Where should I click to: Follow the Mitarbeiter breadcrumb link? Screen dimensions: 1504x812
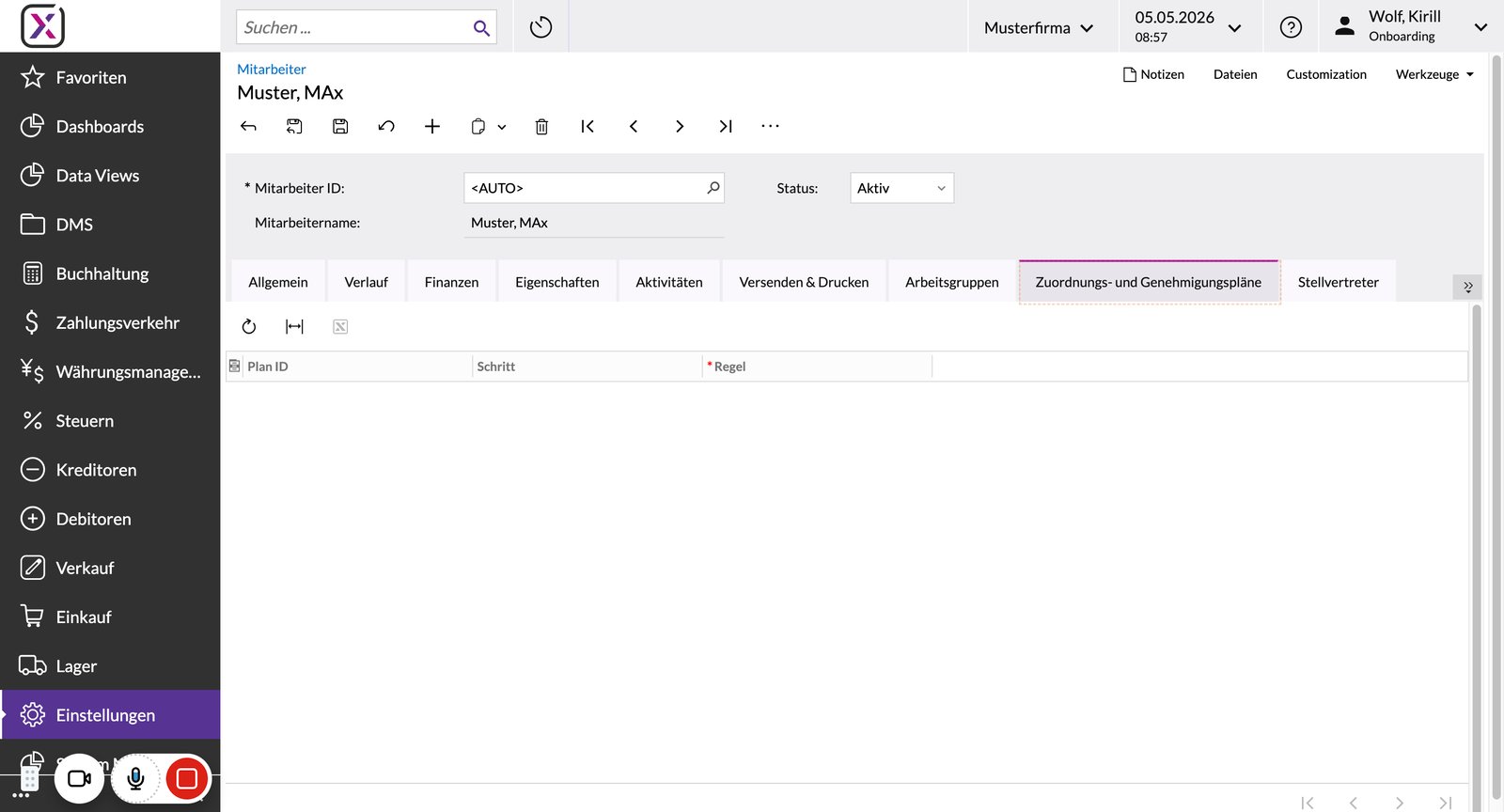pyautogui.click(x=271, y=69)
